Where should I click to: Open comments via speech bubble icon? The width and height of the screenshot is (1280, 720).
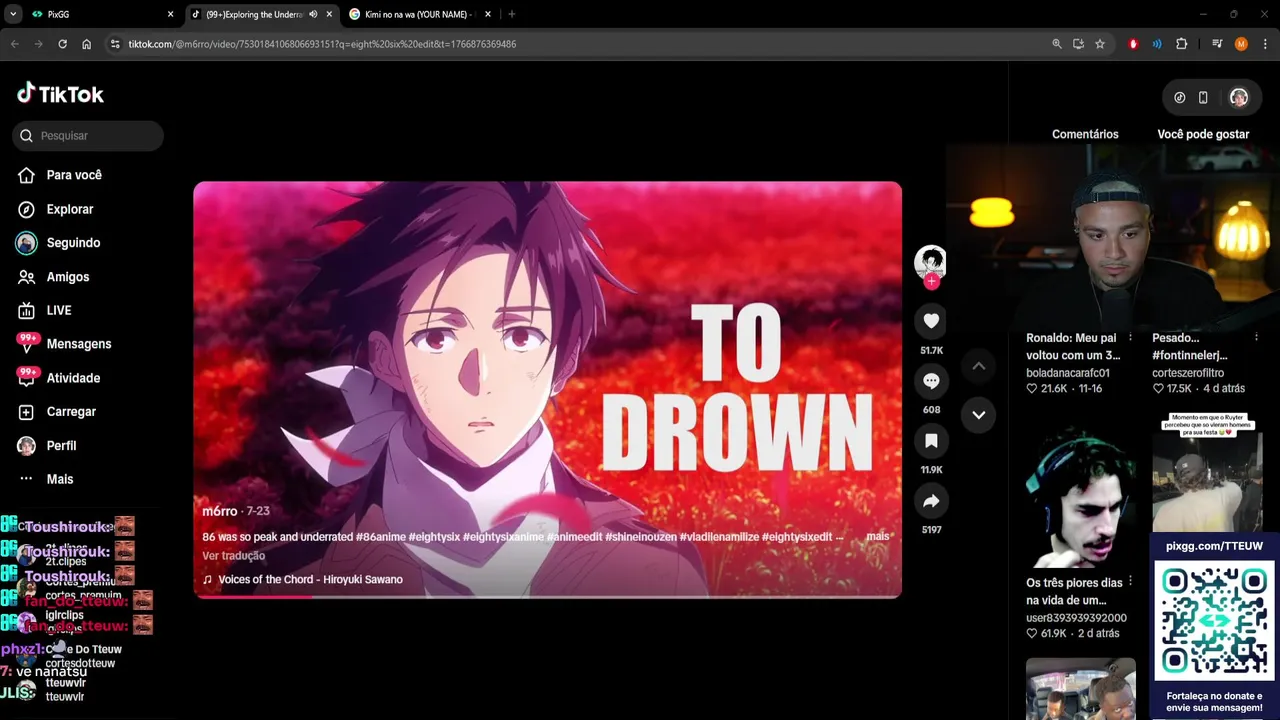coord(931,381)
